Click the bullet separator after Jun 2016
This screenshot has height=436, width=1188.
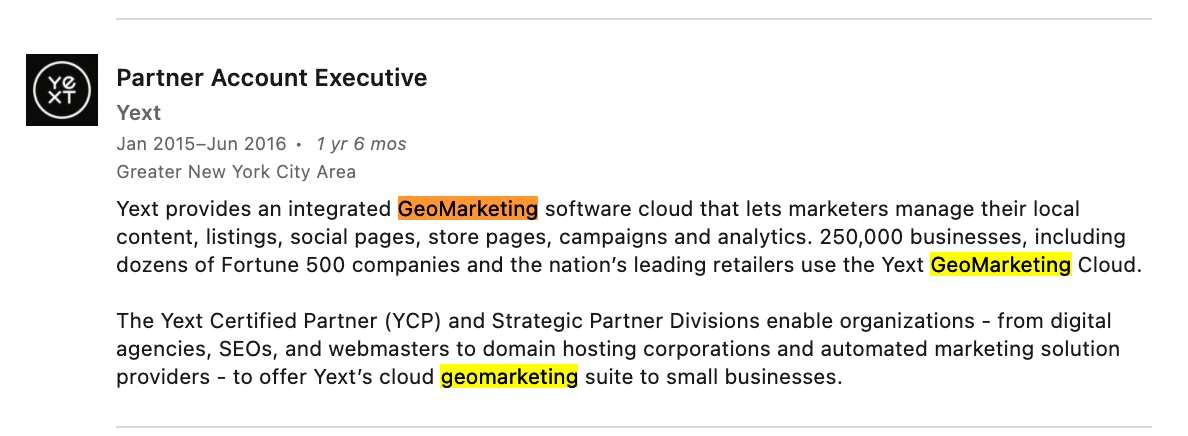point(299,144)
